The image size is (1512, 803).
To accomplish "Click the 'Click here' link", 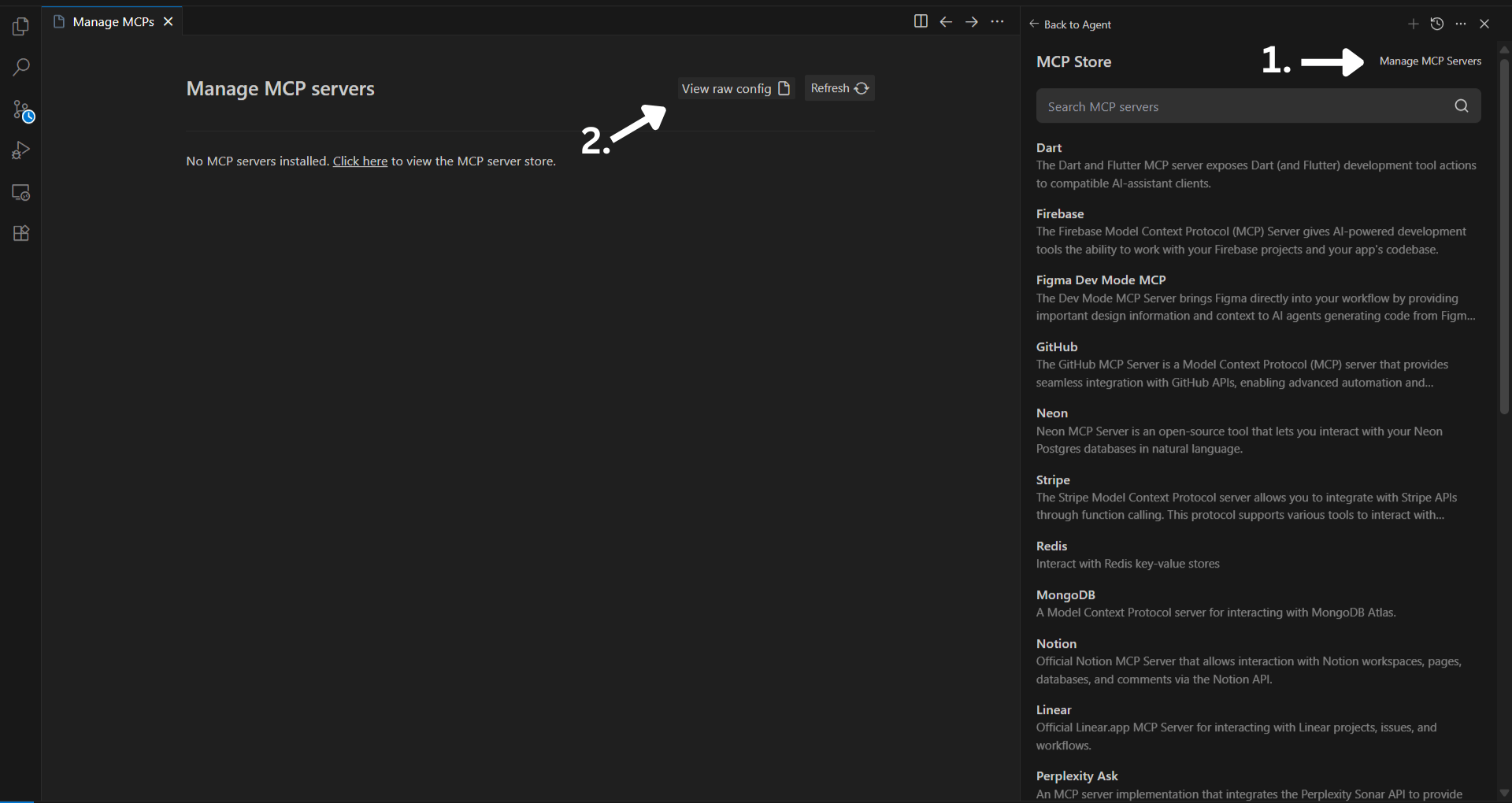I will click(360, 161).
